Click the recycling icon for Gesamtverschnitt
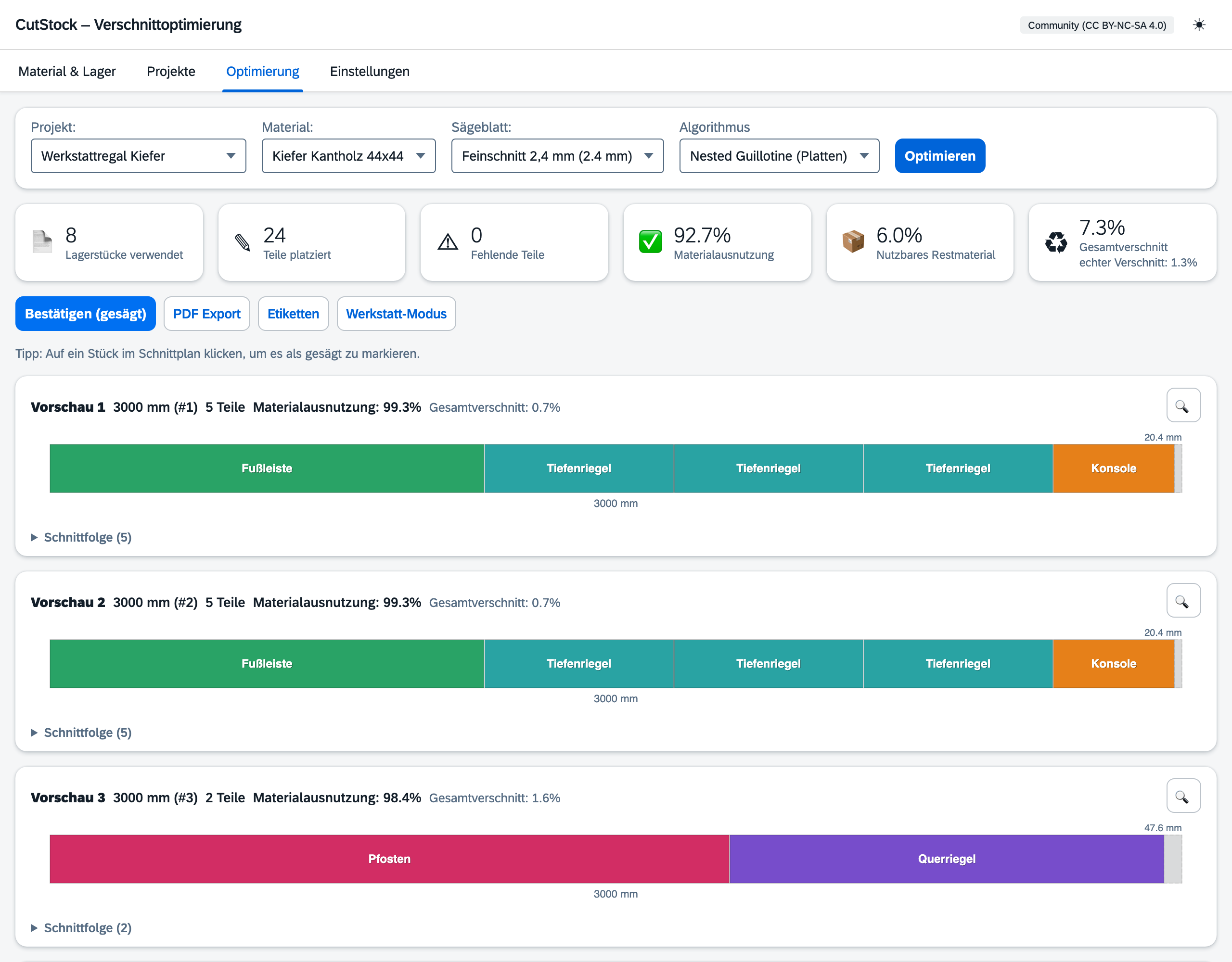 coord(1055,242)
